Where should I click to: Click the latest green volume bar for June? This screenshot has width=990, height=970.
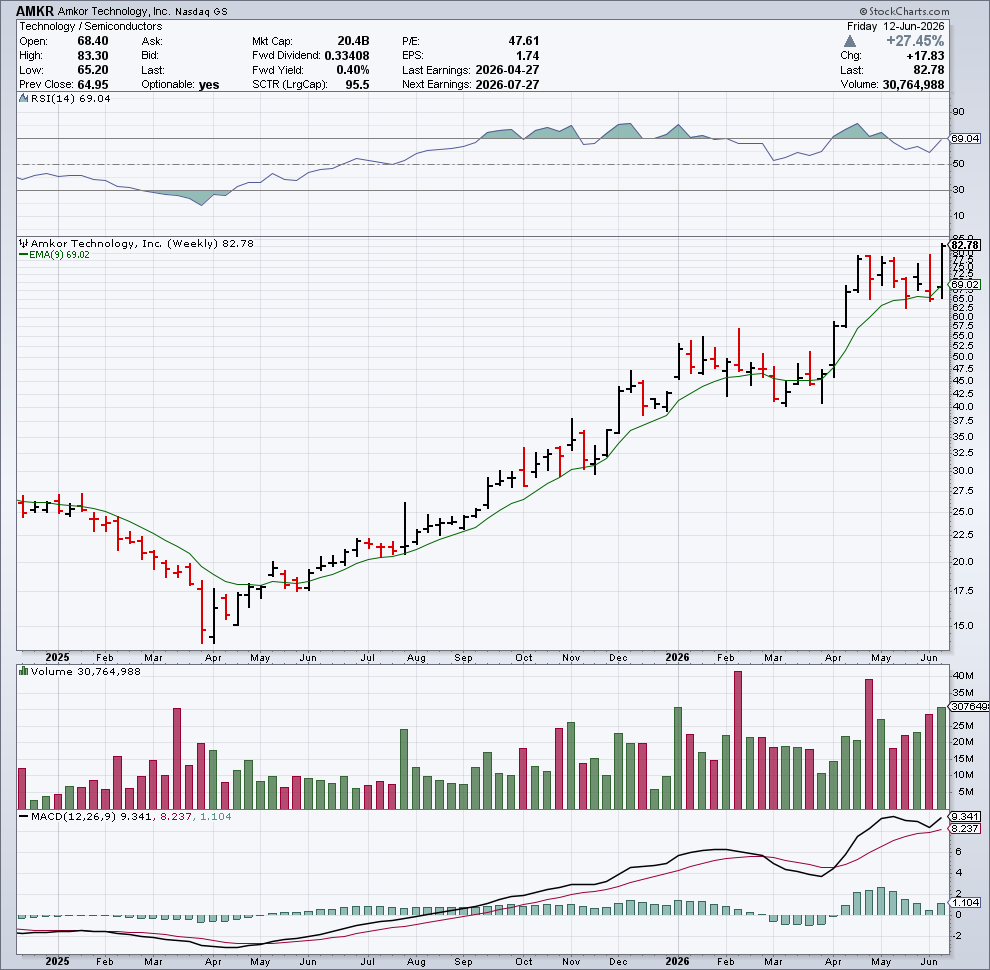(941, 758)
